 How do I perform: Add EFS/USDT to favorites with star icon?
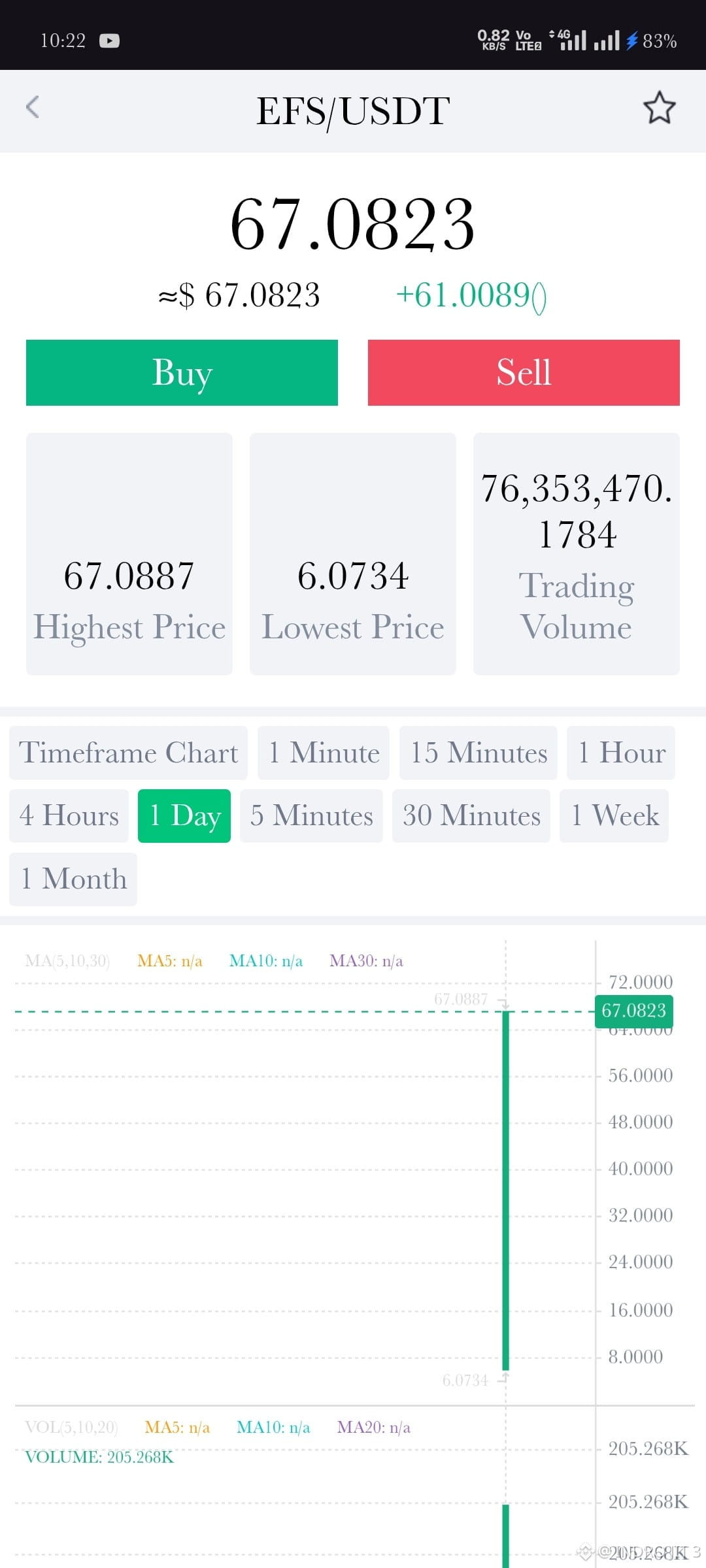coord(659,108)
